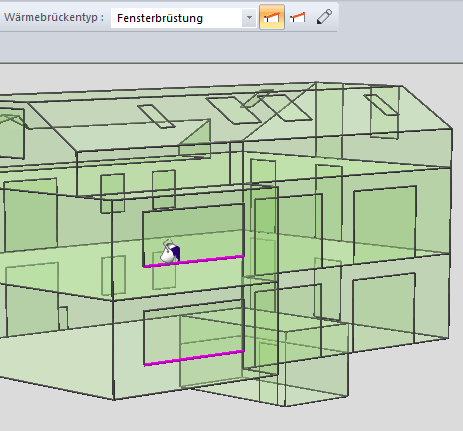Select the leftmost skylight on the roof
This screenshot has width=463, height=431.
(156, 116)
